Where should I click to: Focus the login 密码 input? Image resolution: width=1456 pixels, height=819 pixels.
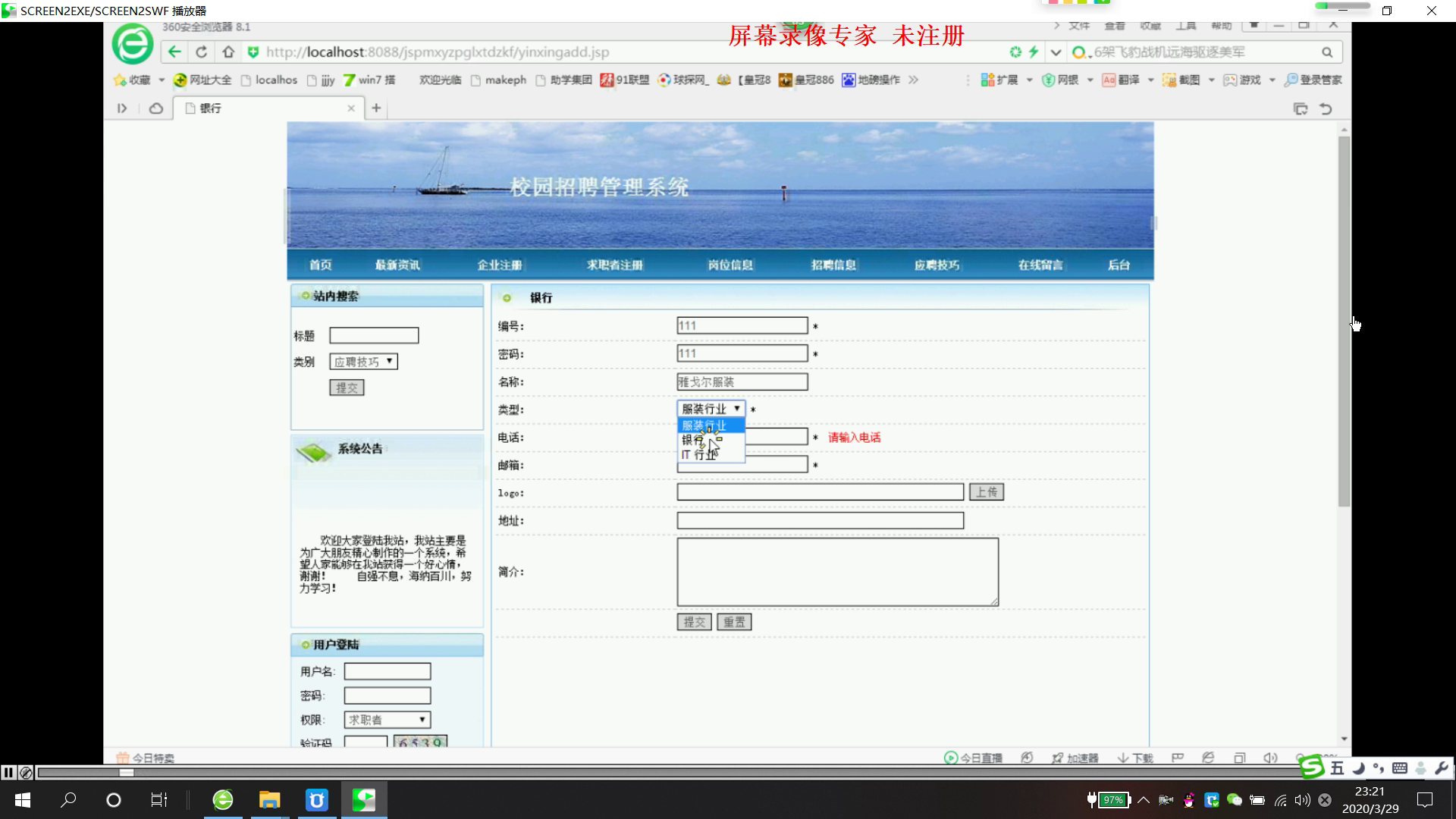click(388, 695)
